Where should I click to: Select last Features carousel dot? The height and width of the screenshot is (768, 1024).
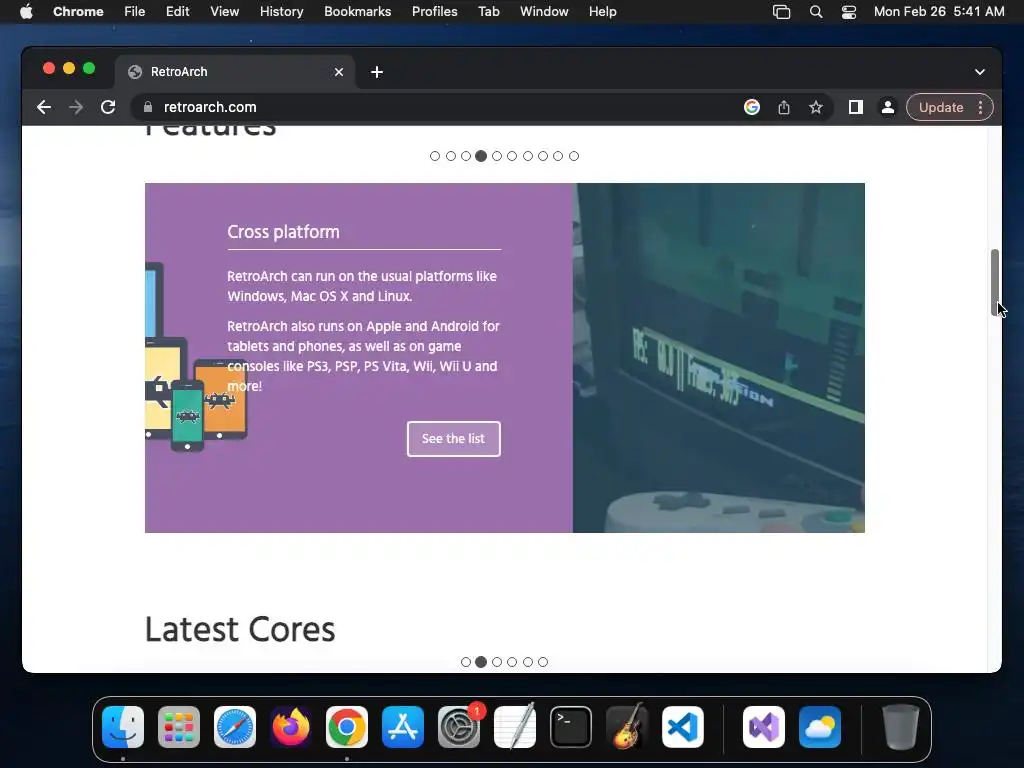click(574, 156)
